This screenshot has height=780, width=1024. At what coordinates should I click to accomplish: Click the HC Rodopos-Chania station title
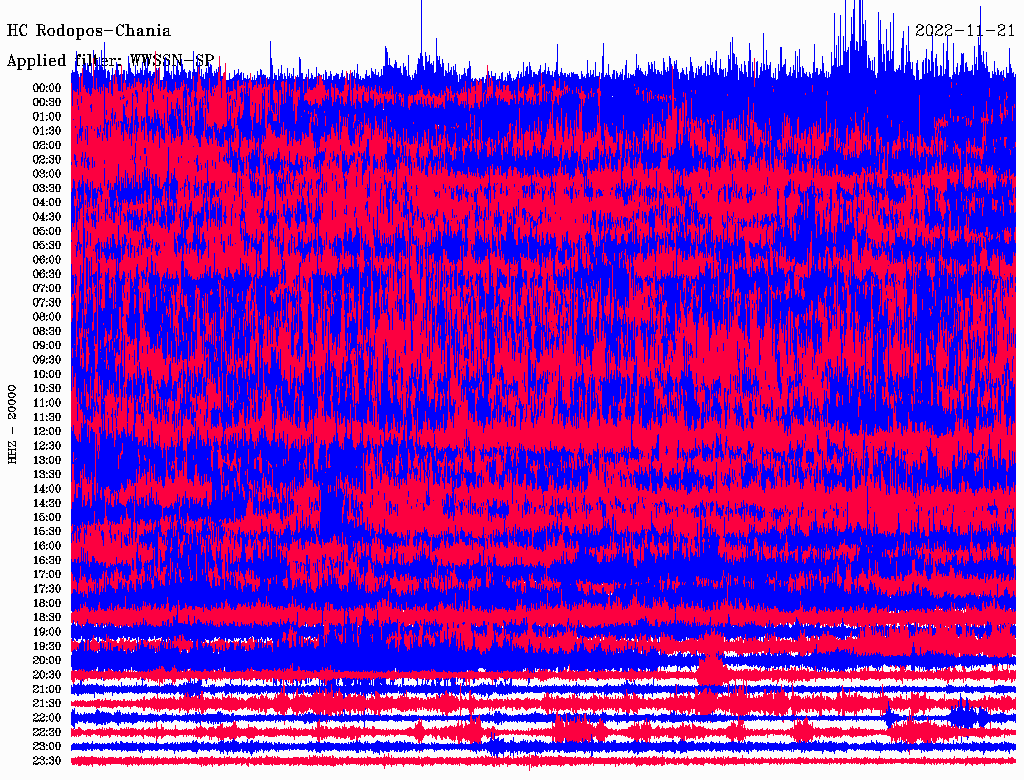point(88,31)
